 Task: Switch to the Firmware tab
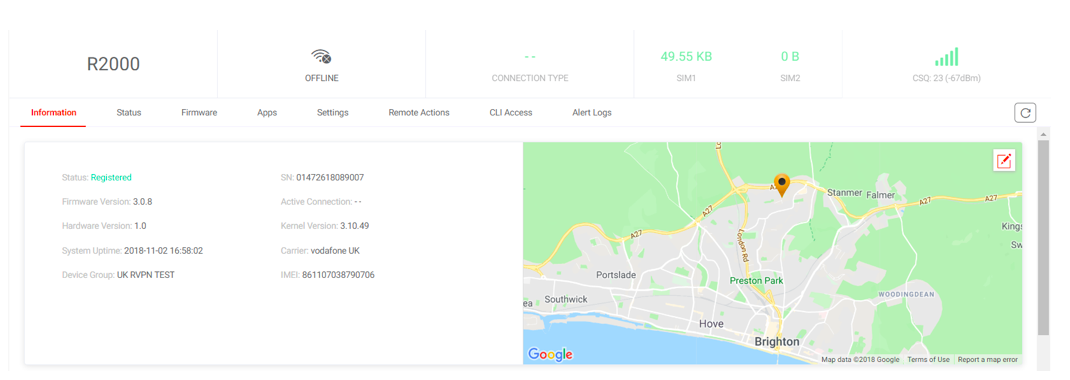pyautogui.click(x=199, y=113)
